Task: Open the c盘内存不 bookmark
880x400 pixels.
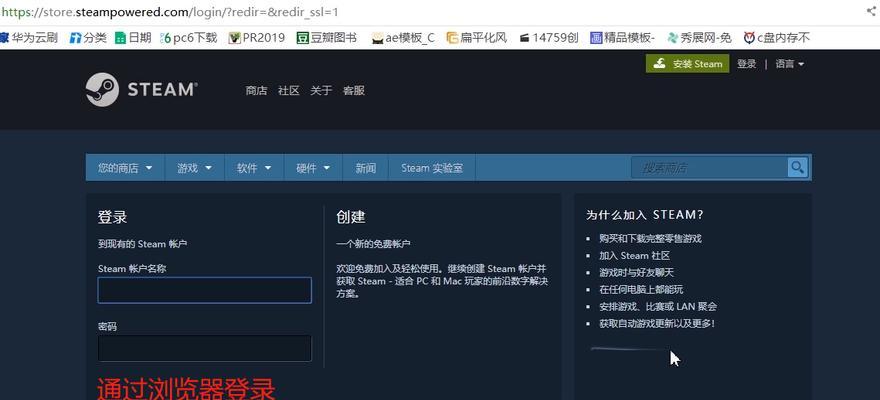Action: [x=777, y=38]
